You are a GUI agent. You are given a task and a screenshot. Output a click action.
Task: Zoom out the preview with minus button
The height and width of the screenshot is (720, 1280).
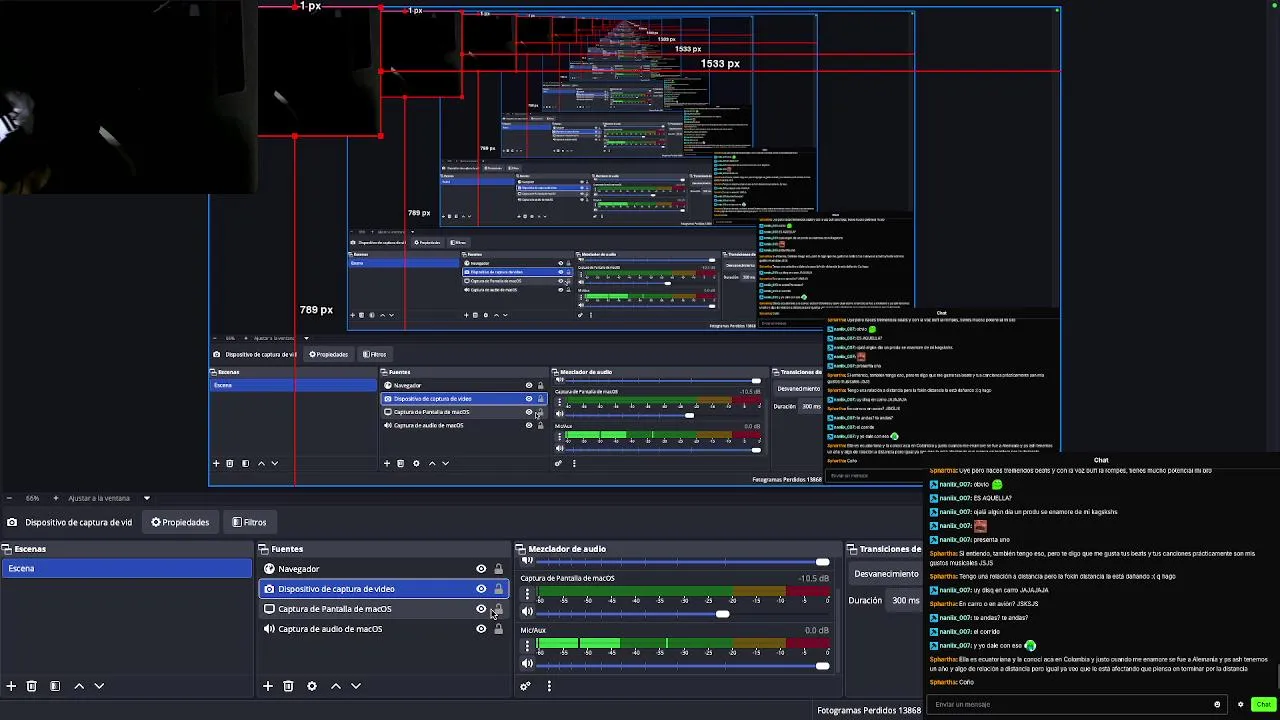[x=9, y=498]
